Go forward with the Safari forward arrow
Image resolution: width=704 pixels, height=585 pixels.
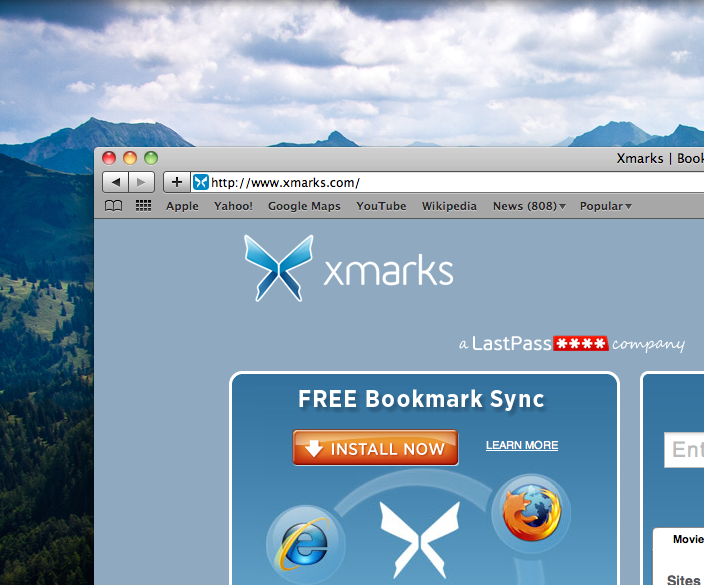(x=141, y=182)
